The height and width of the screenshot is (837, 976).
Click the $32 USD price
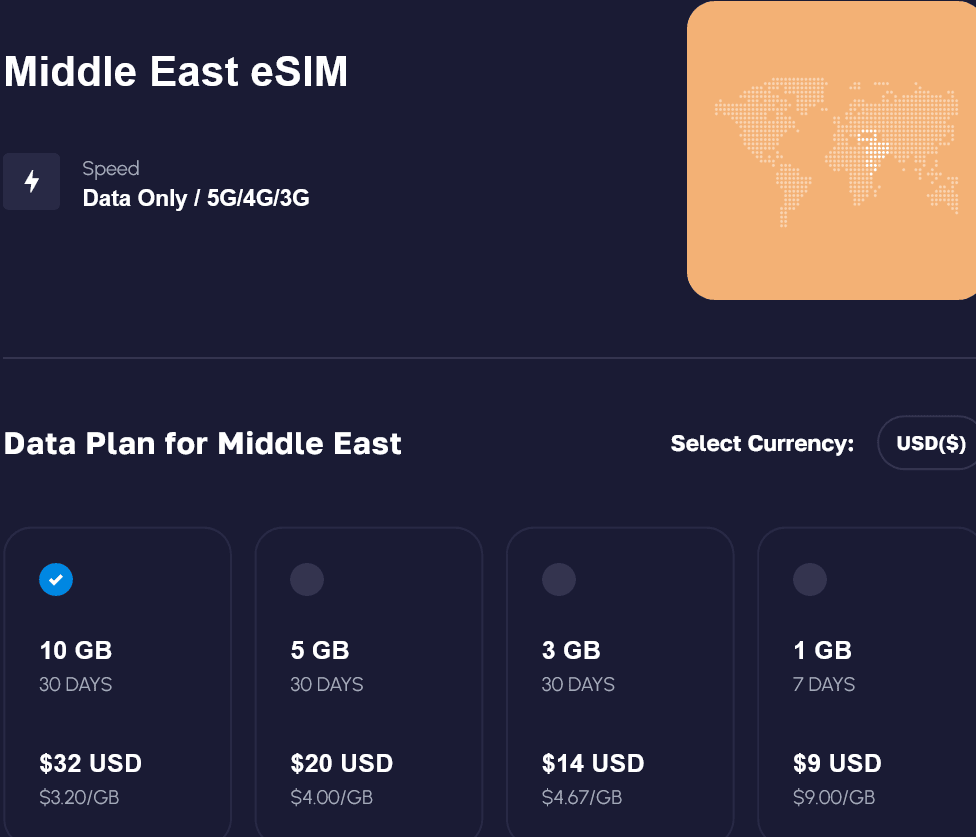pyautogui.click(x=91, y=764)
